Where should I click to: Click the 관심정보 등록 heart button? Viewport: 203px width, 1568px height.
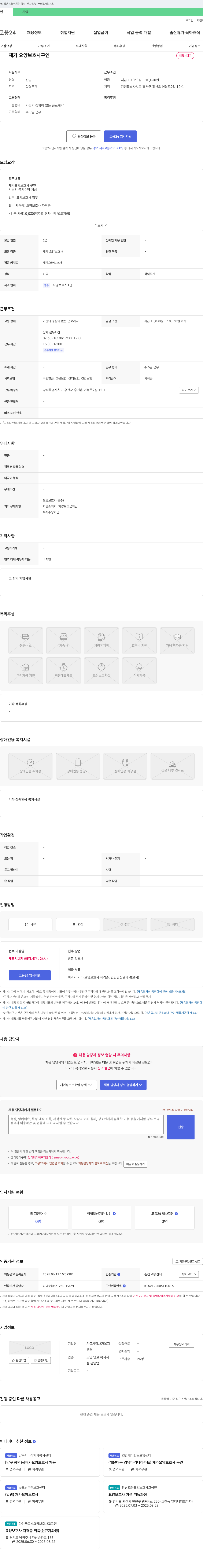(x=84, y=136)
